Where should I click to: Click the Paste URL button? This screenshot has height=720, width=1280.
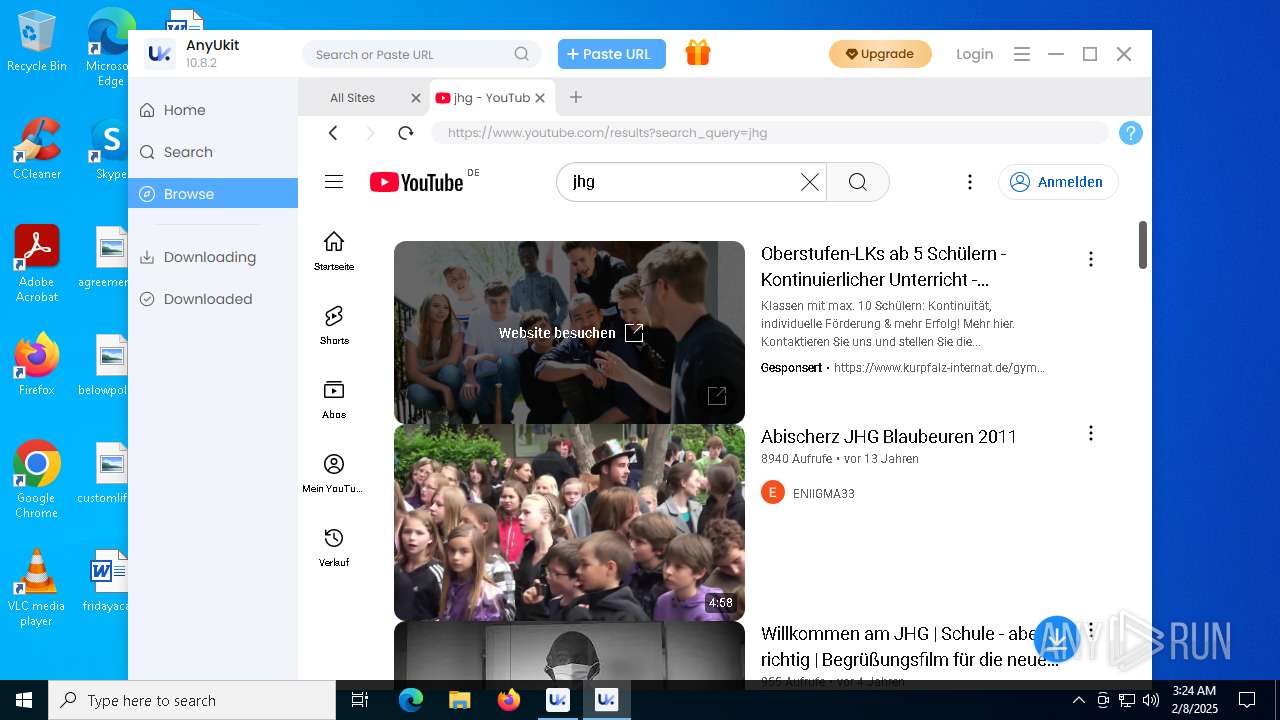[612, 54]
